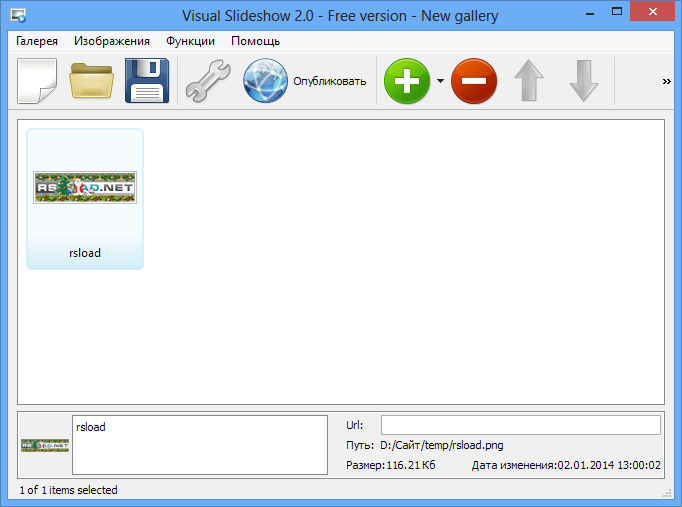Open the Помощь menu
The image size is (682, 507).
[x=255, y=41]
